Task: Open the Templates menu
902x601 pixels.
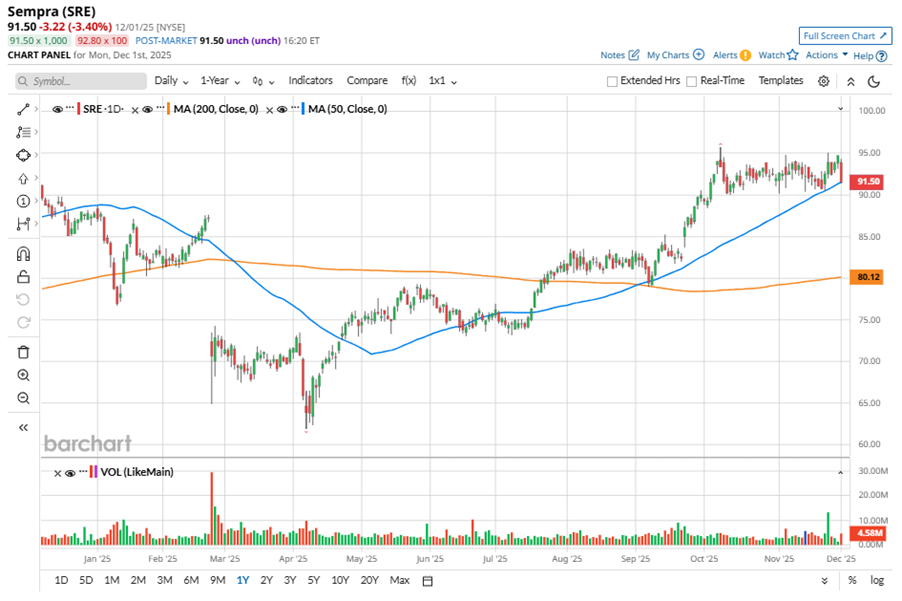Action: pos(781,81)
